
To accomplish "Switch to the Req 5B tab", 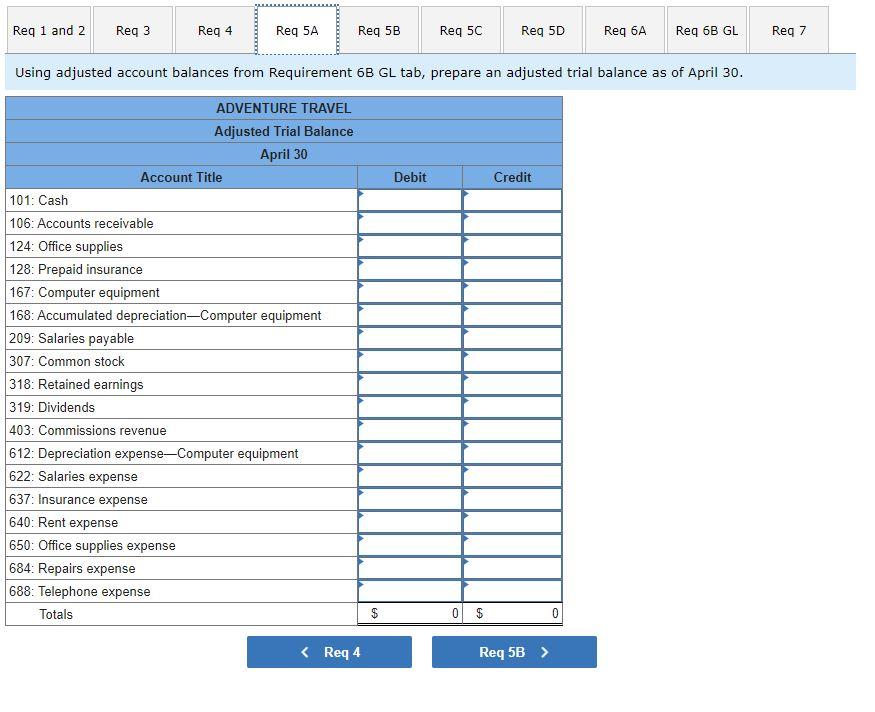I will (x=380, y=30).
